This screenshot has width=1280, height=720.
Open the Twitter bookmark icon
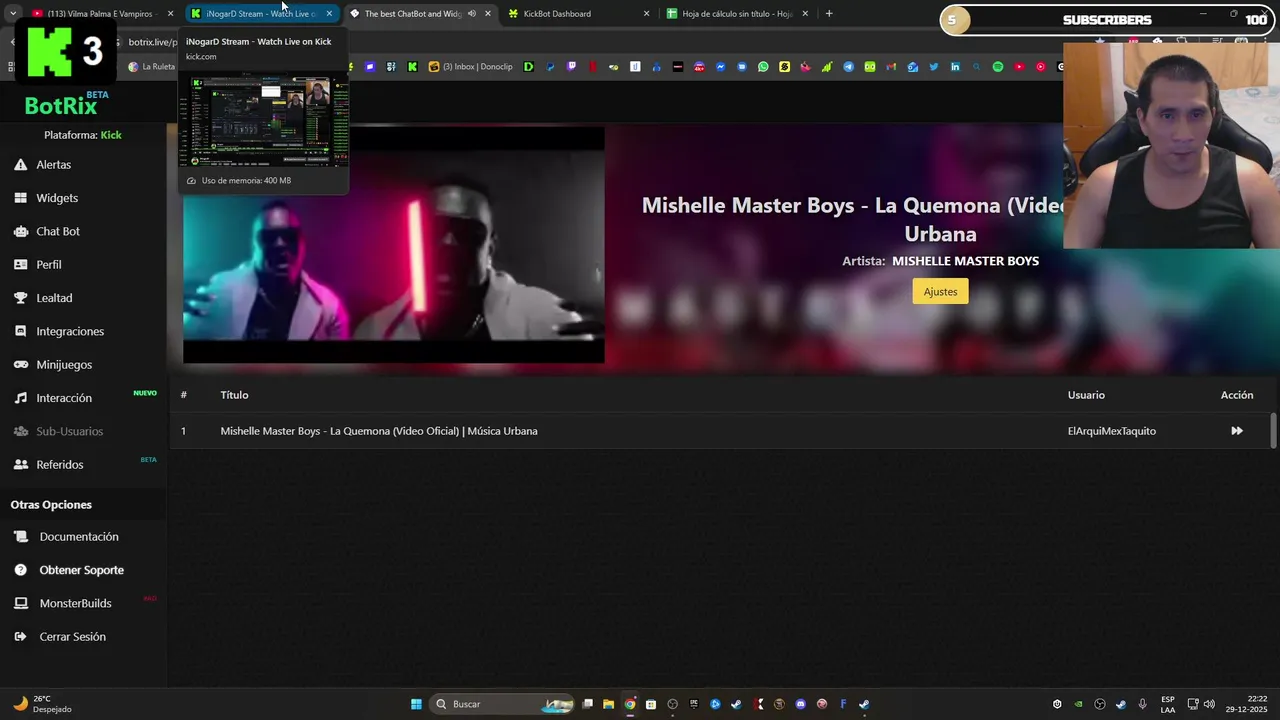click(x=934, y=67)
